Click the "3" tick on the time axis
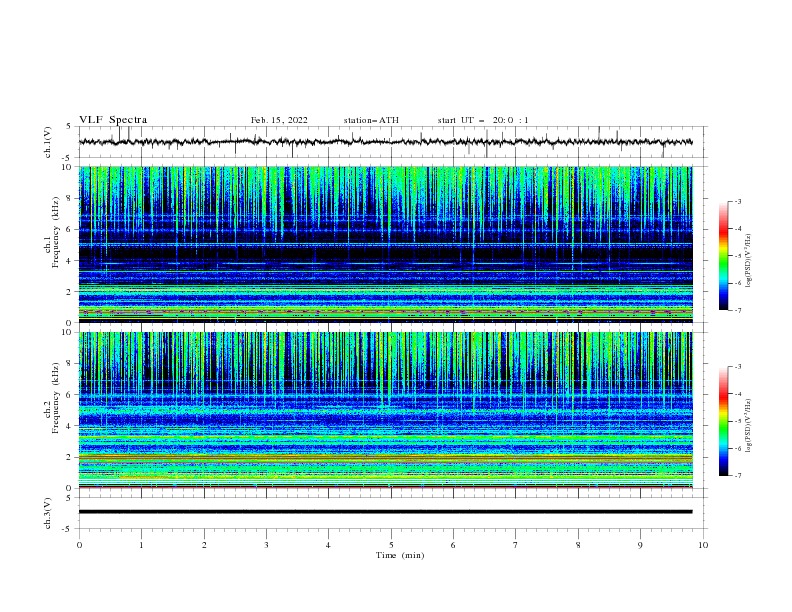 tap(266, 545)
